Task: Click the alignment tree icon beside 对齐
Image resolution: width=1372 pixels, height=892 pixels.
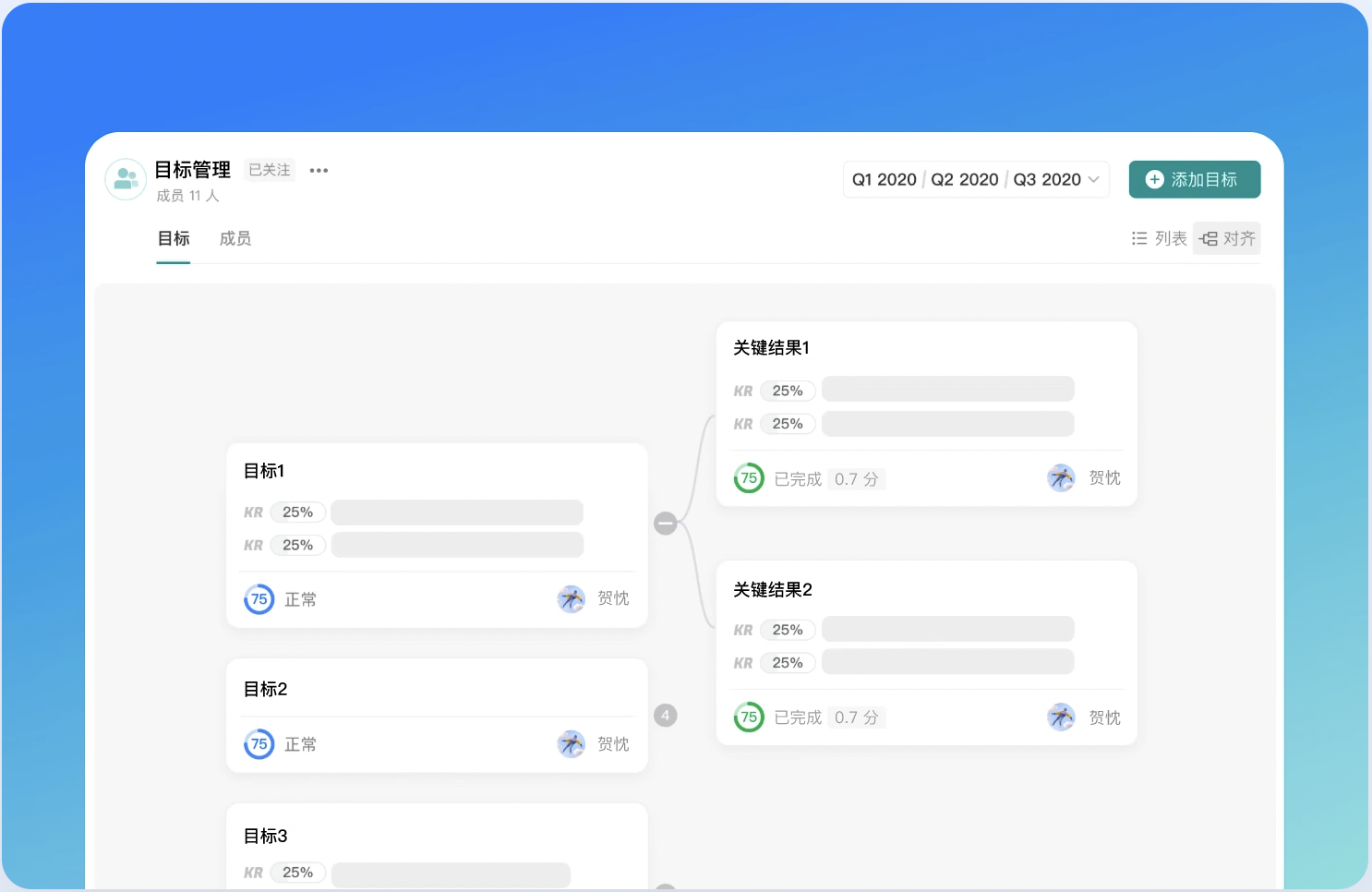Action: click(1209, 238)
